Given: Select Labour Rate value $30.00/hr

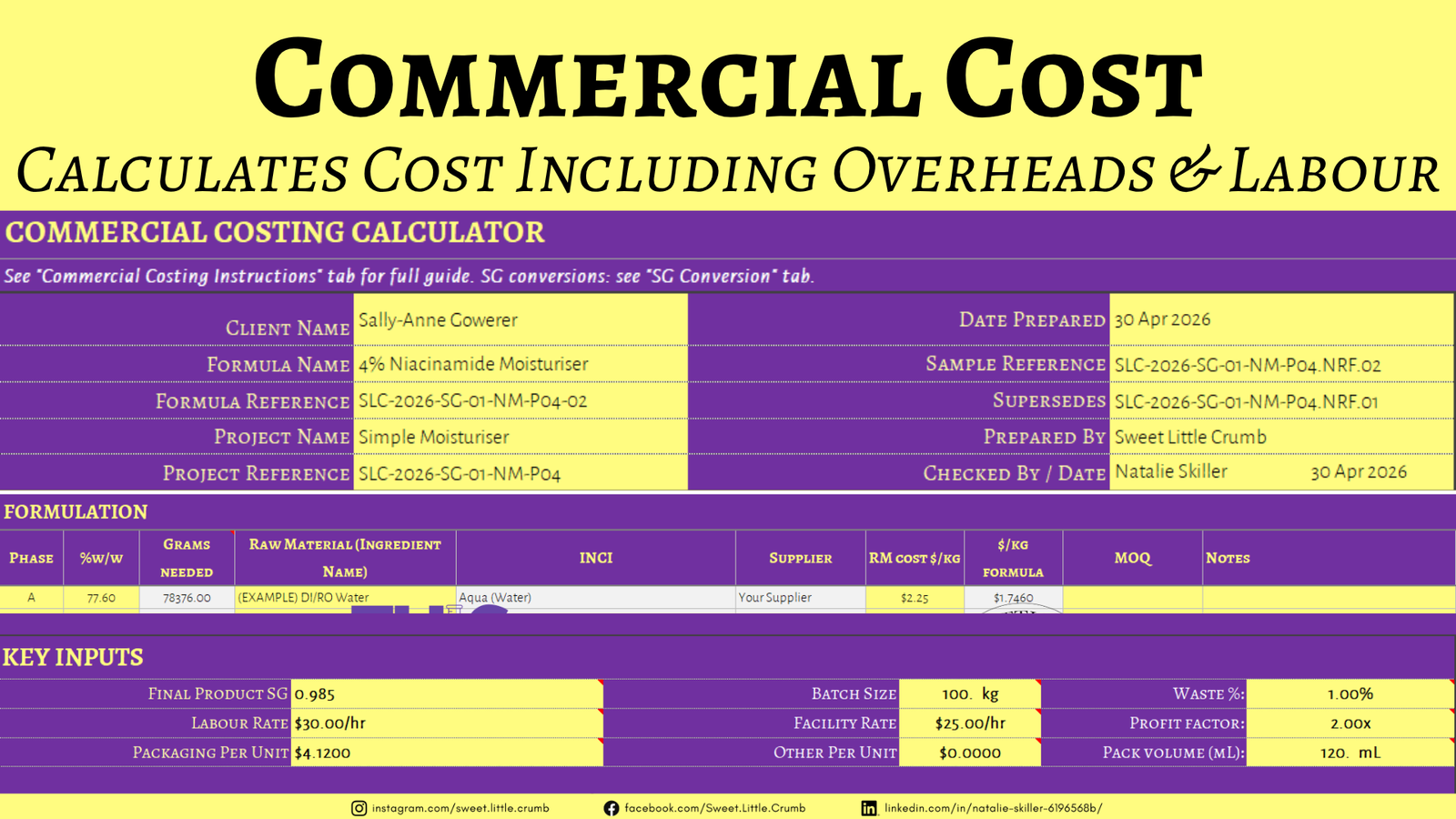Looking at the screenshot, I should pyautogui.click(x=447, y=723).
